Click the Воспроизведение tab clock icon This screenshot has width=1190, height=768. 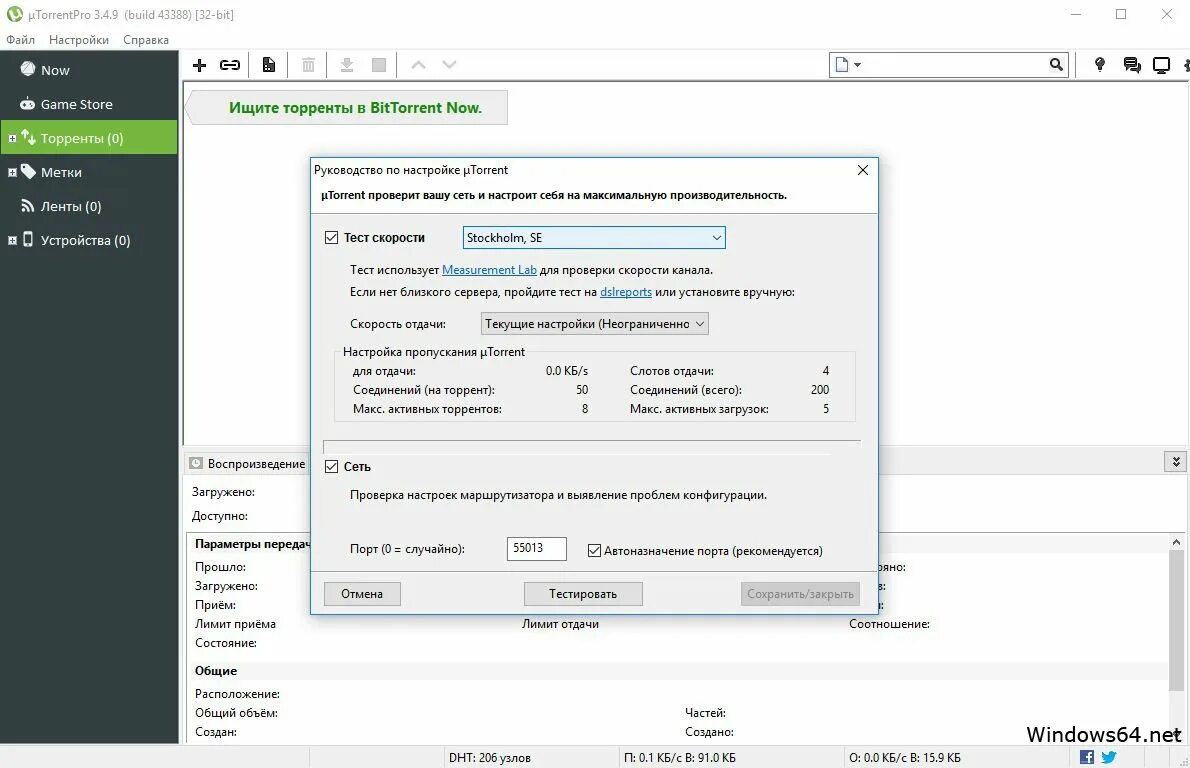(x=196, y=463)
